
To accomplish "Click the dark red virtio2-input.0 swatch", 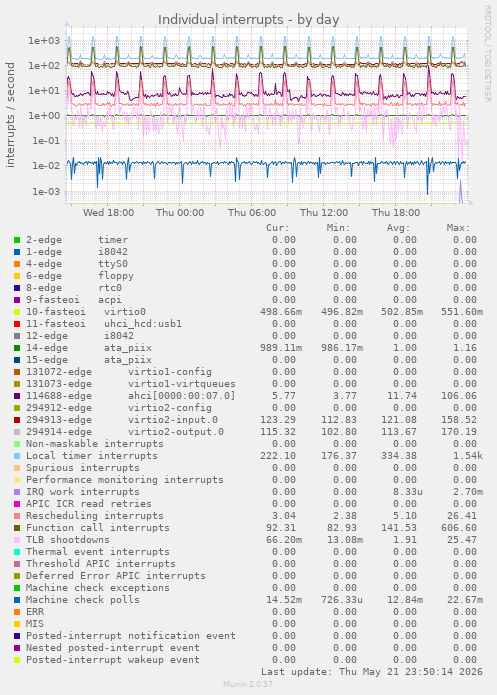I will click(17, 420).
